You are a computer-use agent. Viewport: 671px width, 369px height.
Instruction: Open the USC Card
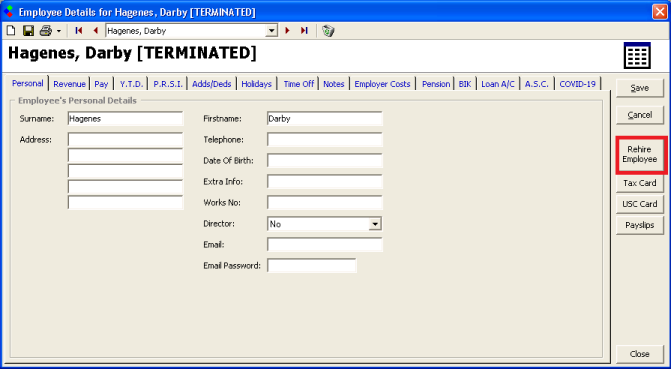point(640,204)
